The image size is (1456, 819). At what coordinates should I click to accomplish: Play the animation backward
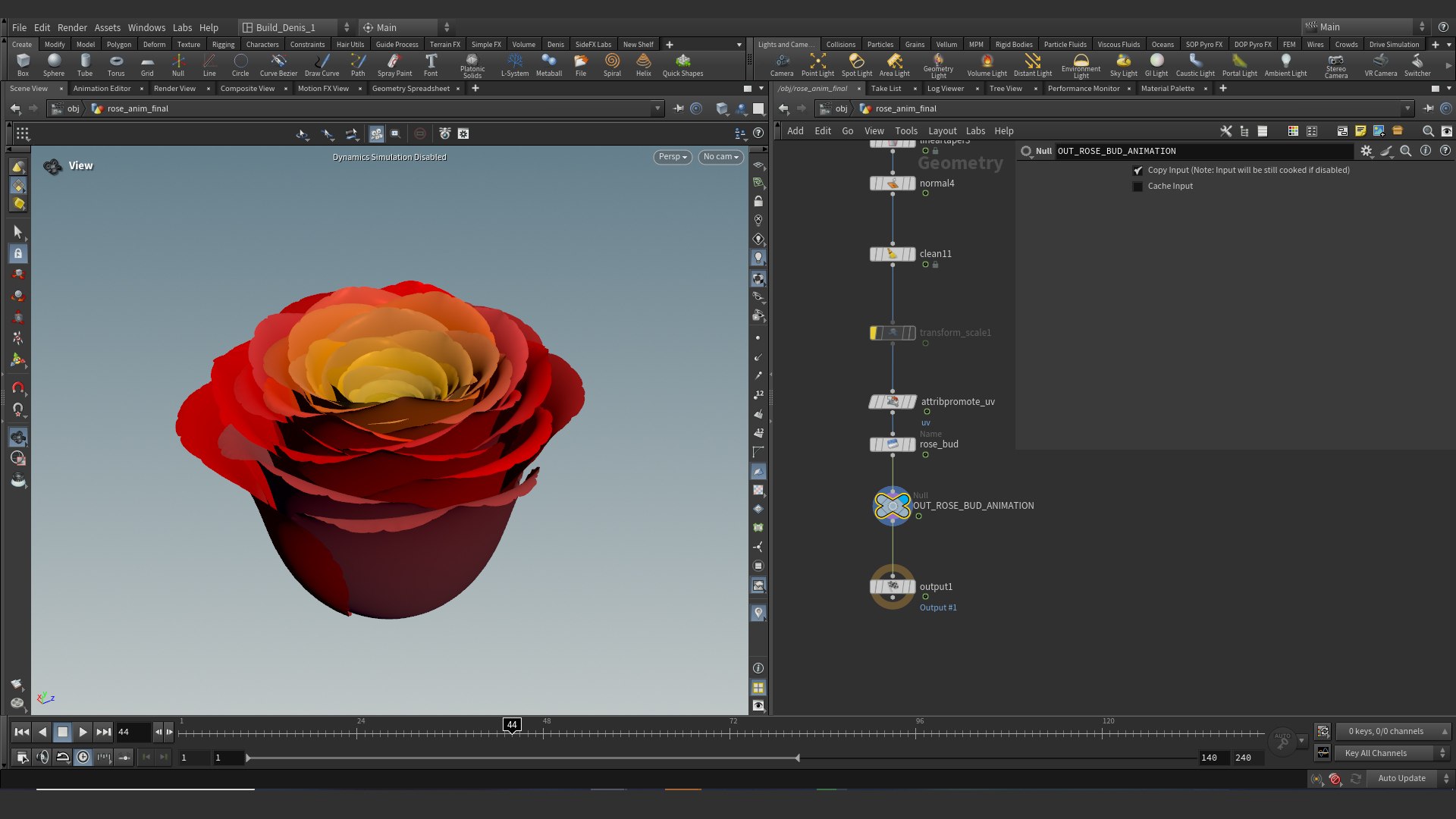click(x=42, y=732)
